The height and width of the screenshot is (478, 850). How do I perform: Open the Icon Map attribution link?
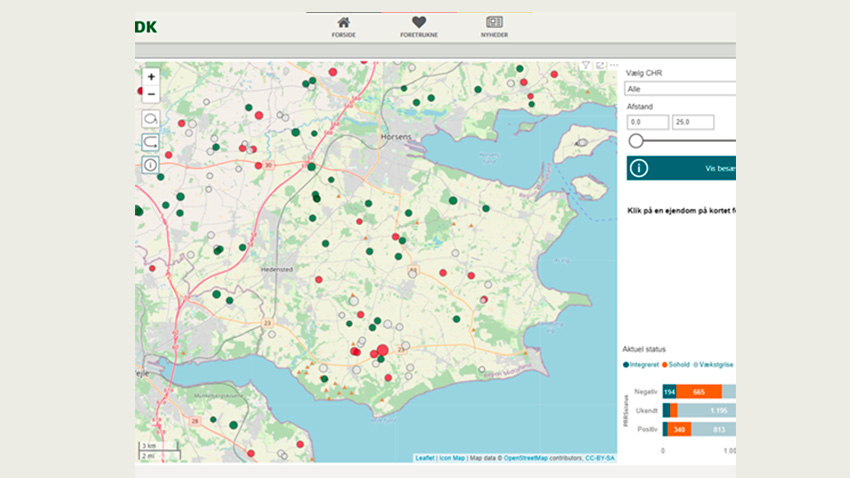[452, 458]
